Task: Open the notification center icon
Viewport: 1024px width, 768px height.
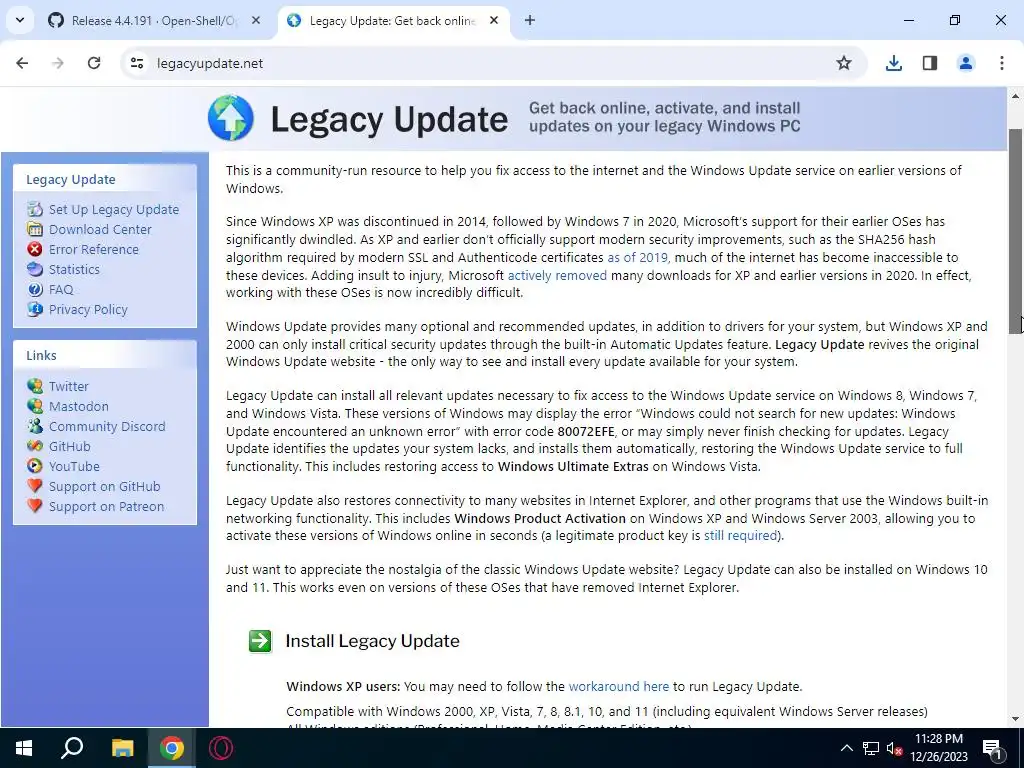Action: 992,748
